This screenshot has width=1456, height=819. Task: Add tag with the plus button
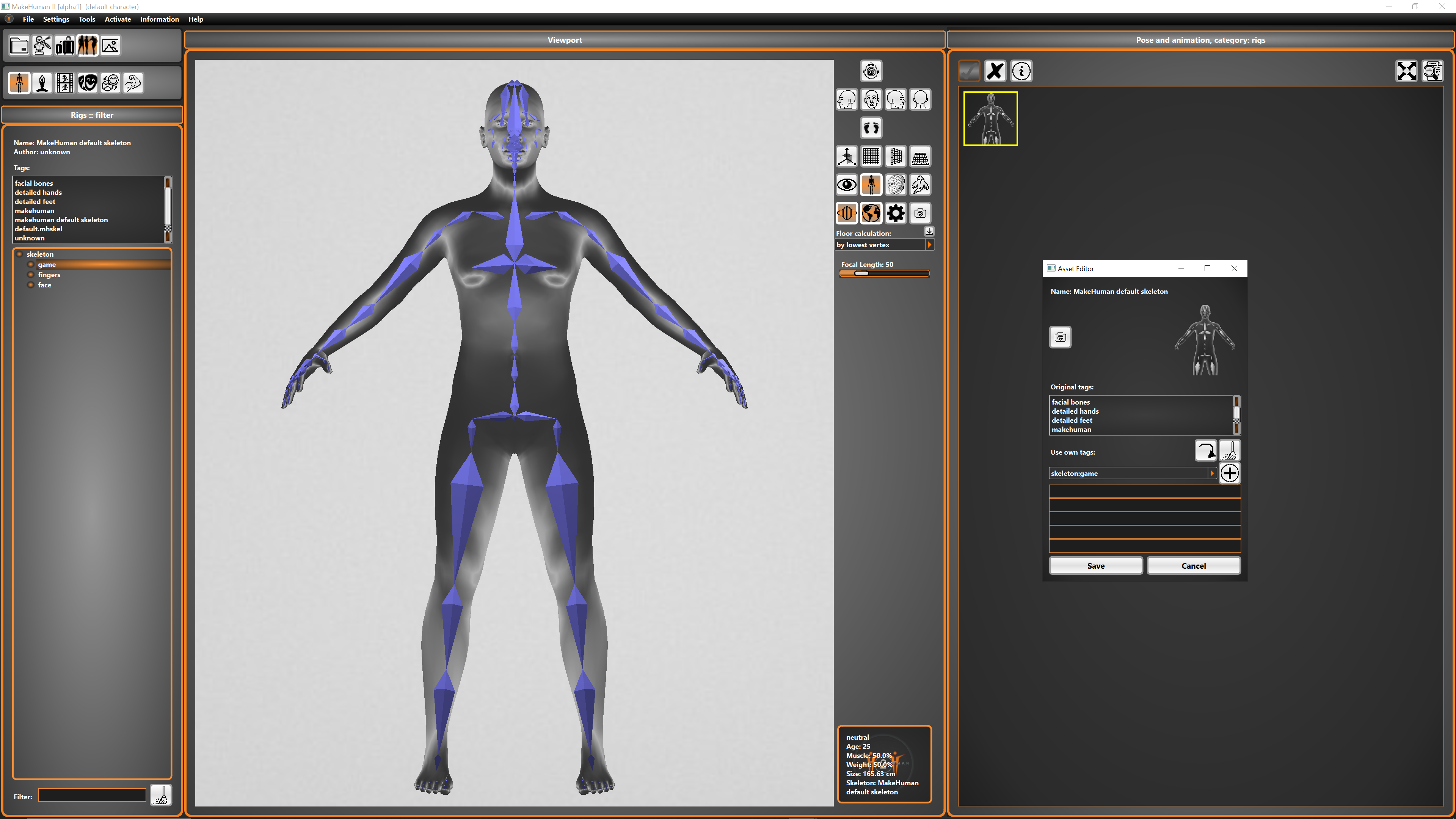click(x=1230, y=474)
